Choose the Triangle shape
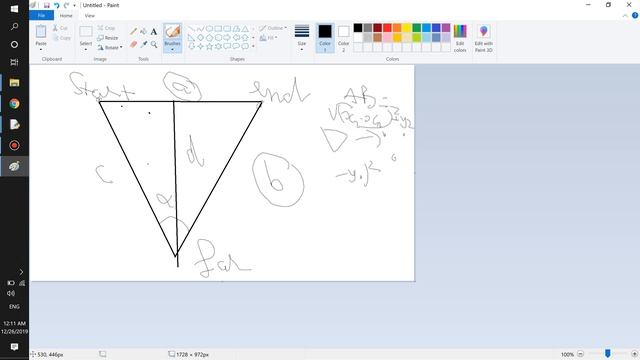Screen dimensions: 640x360 [245, 29]
